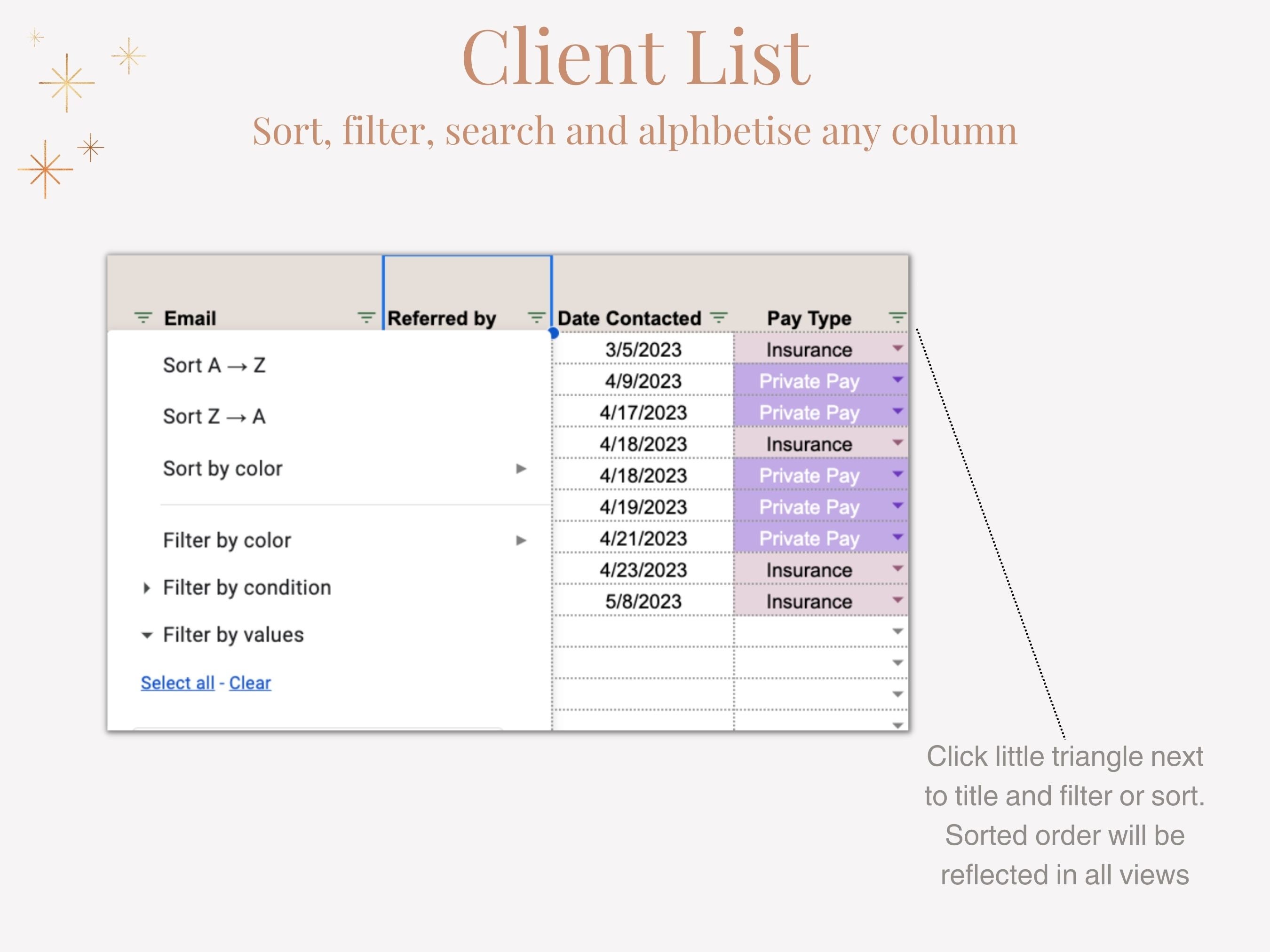
Task: Select the 4/23/2023 date cell
Action: pyautogui.click(x=643, y=569)
